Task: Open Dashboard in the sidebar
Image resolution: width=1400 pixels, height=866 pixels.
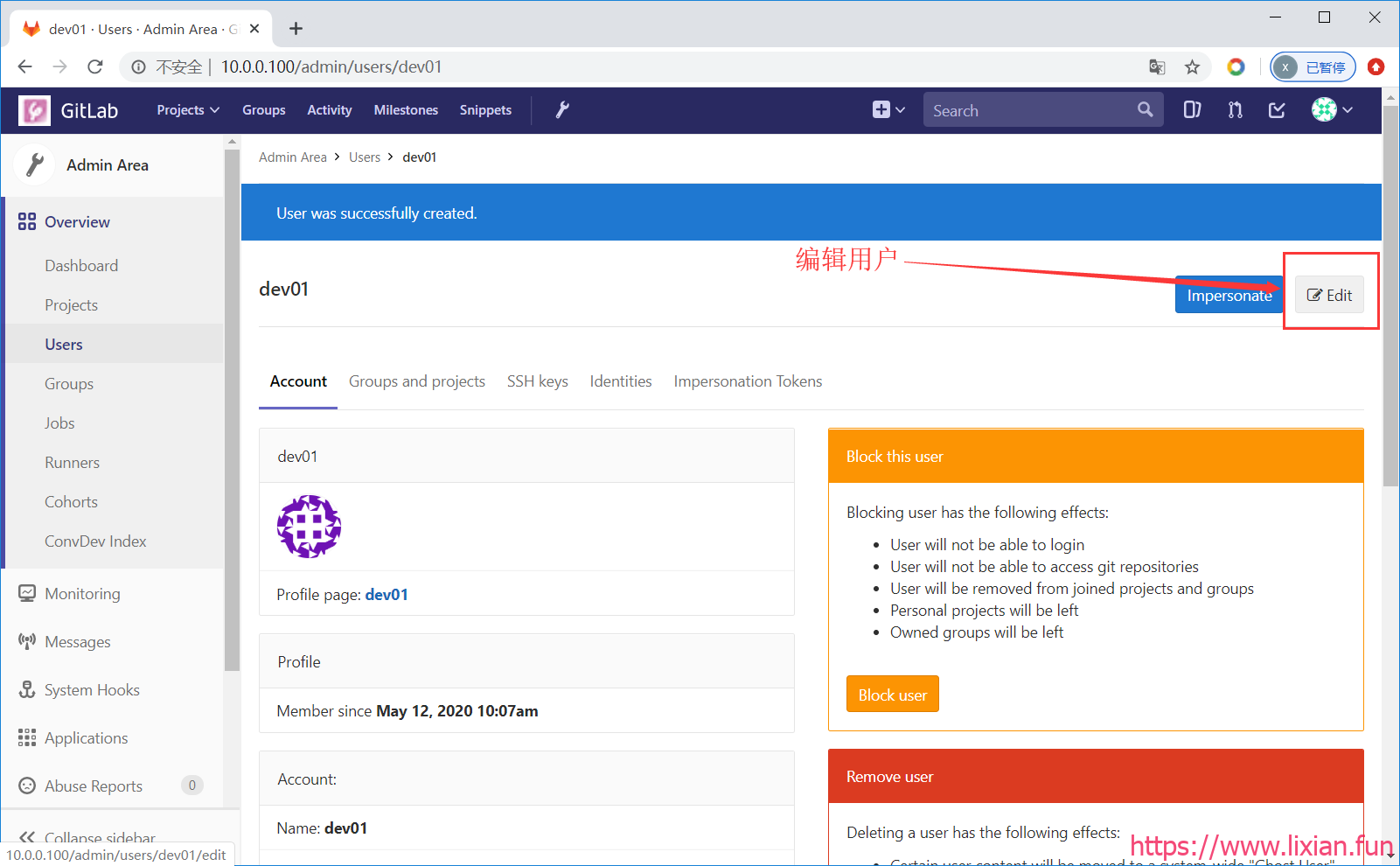Action: 81,266
